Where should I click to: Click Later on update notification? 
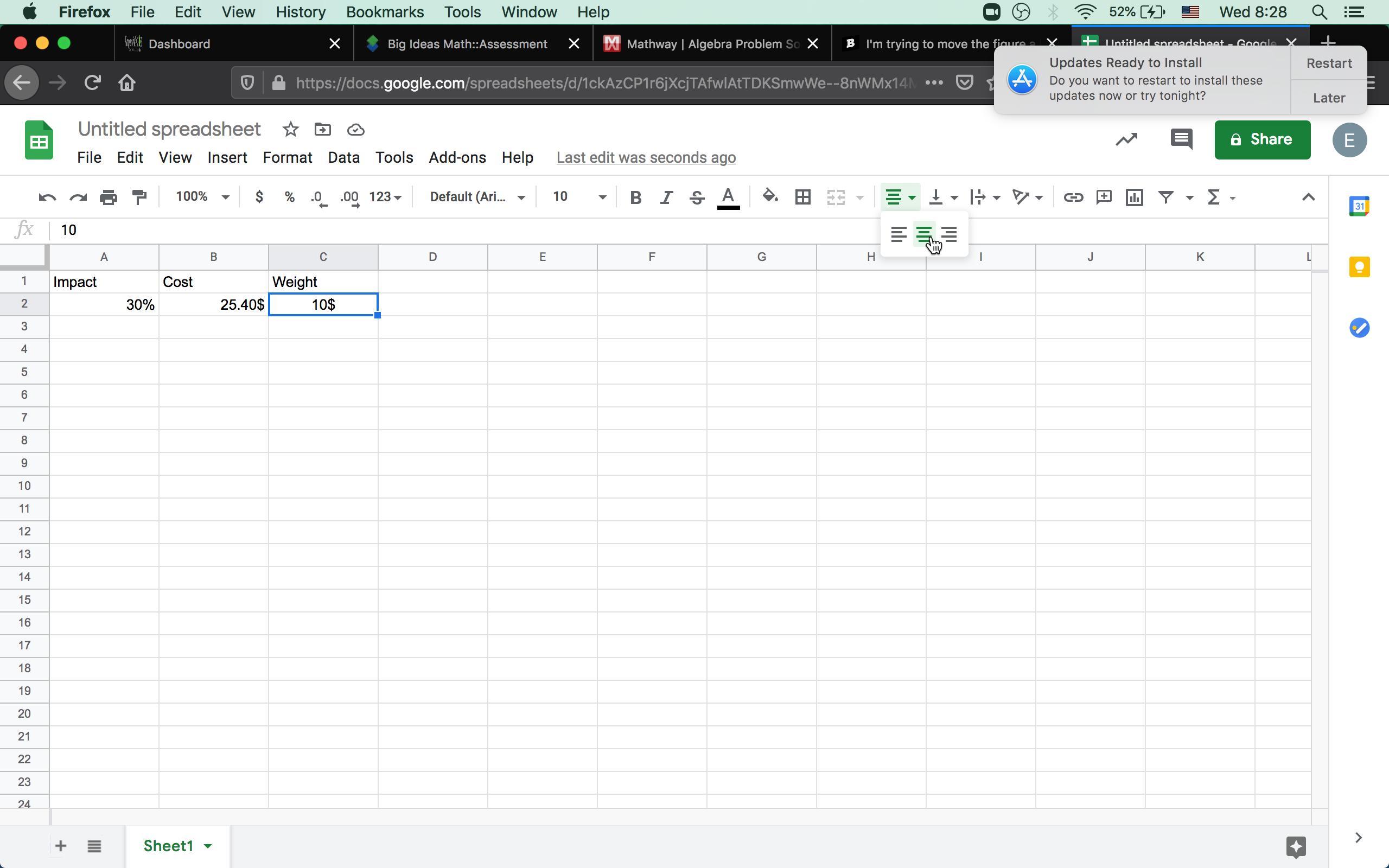[x=1328, y=98]
